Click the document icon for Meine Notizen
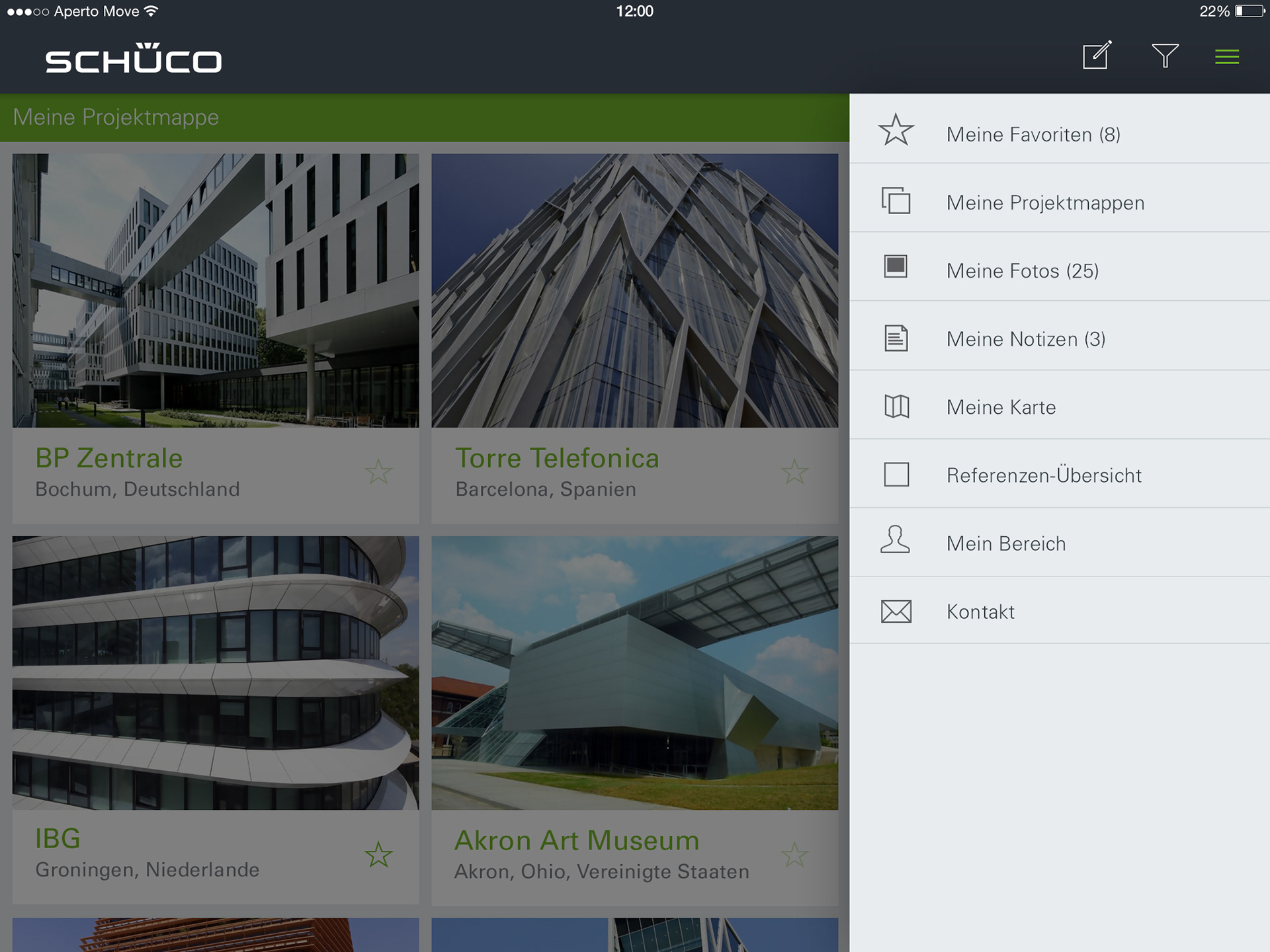The height and width of the screenshot is (952, 1270). [896, 338]
